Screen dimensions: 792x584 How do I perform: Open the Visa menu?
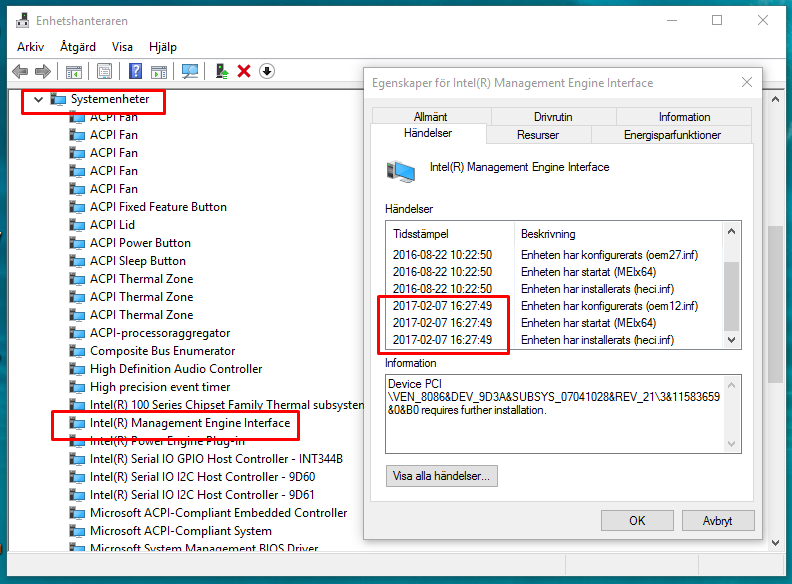pyautogui.click(x=122, y=47)
